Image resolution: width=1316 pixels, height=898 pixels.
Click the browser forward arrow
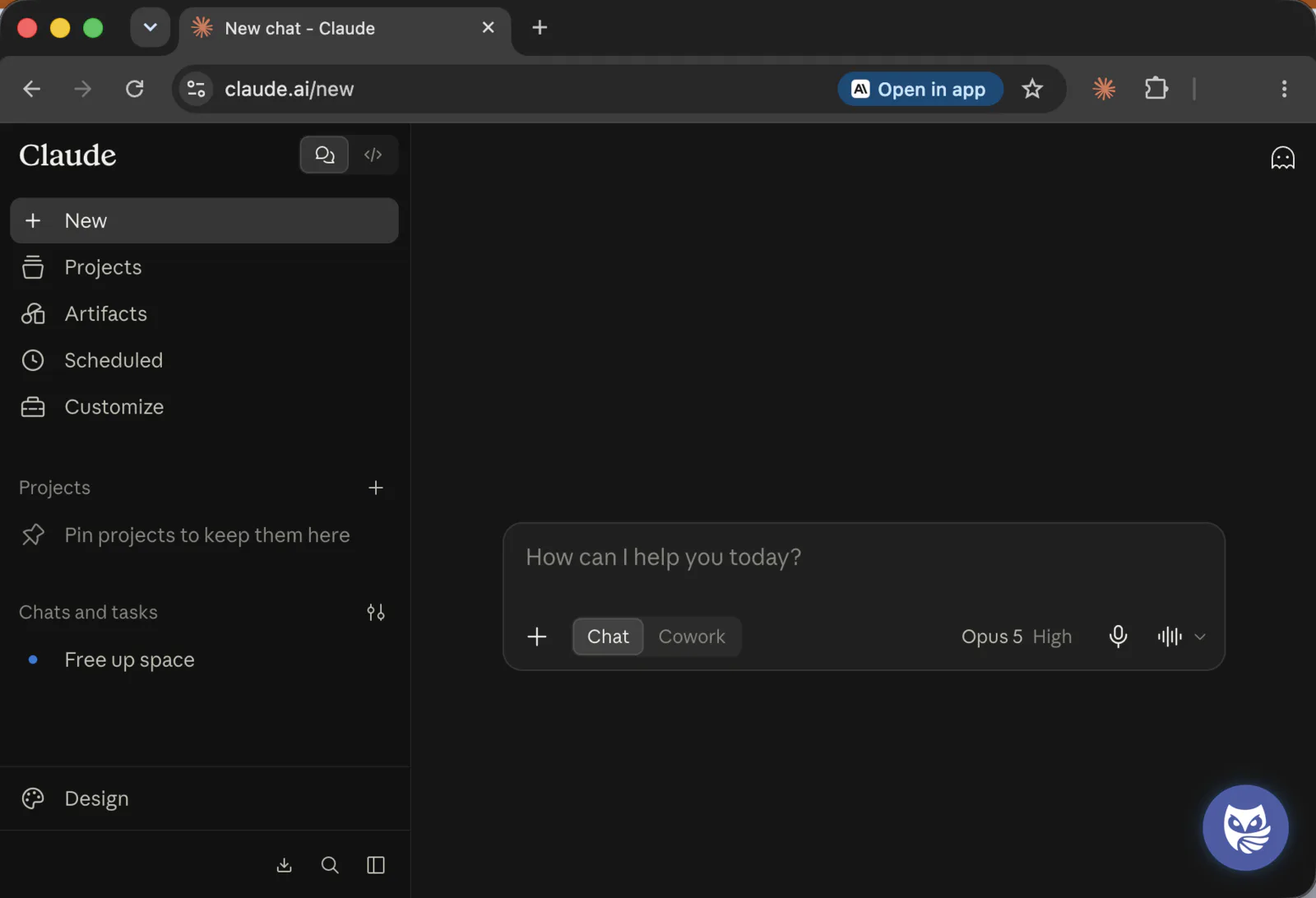coord(83,89)
